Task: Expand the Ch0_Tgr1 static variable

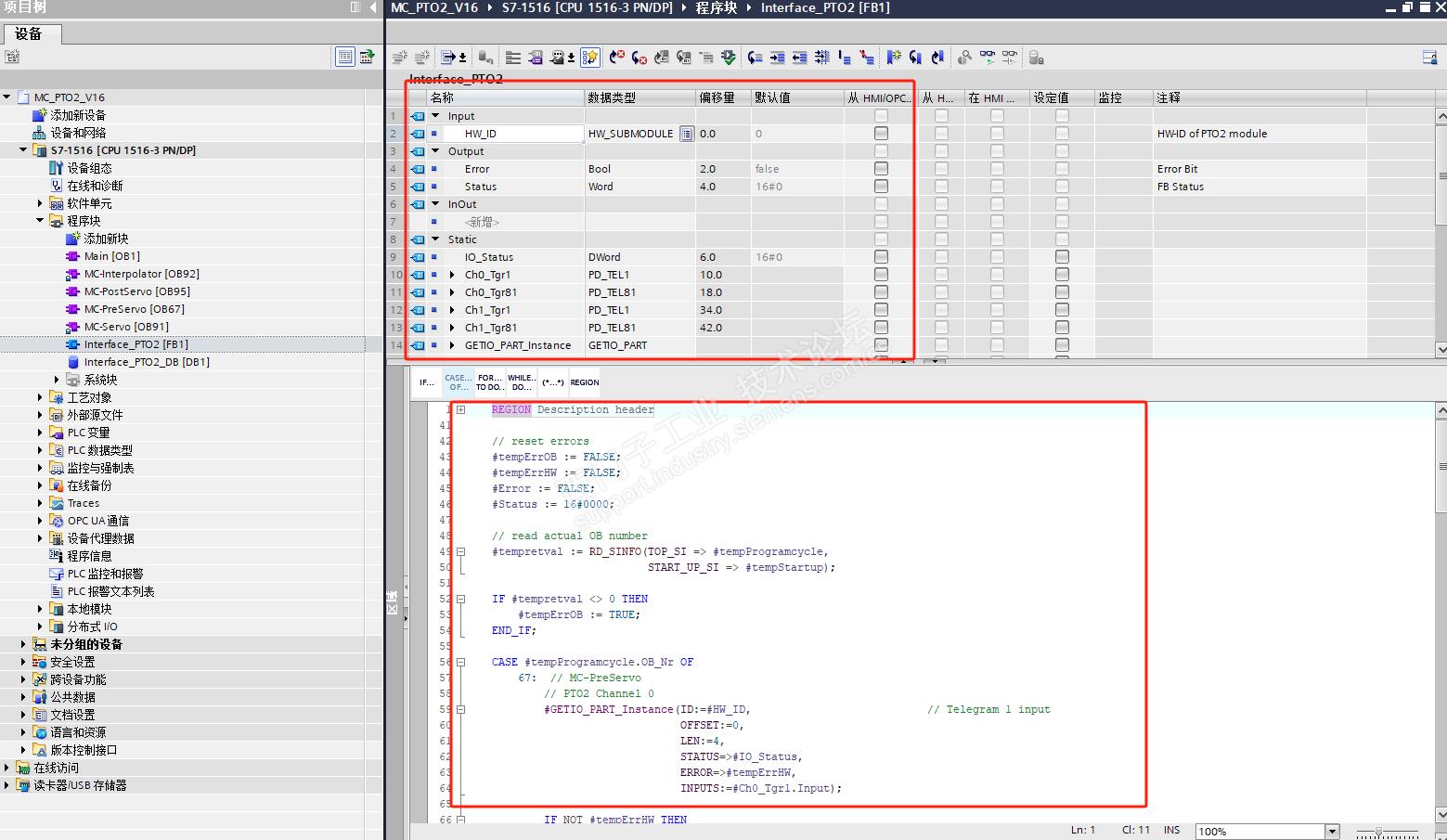Action: 452,275
